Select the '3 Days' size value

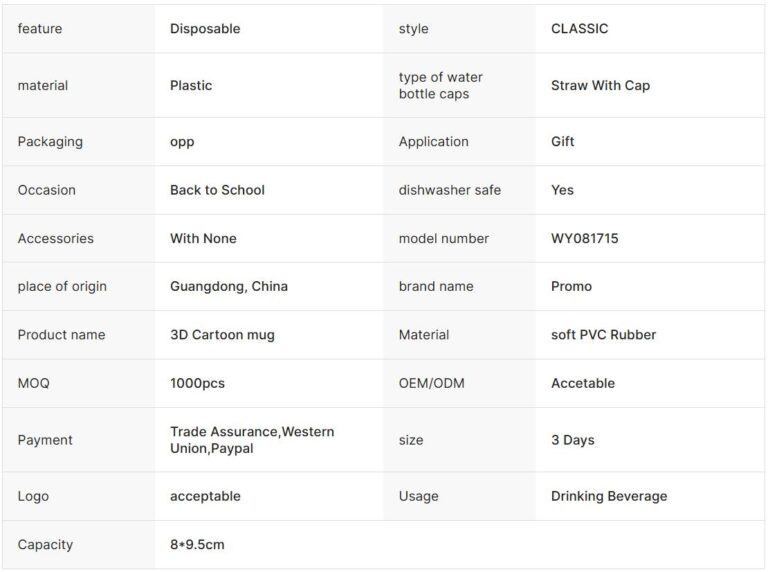(573, 440)
